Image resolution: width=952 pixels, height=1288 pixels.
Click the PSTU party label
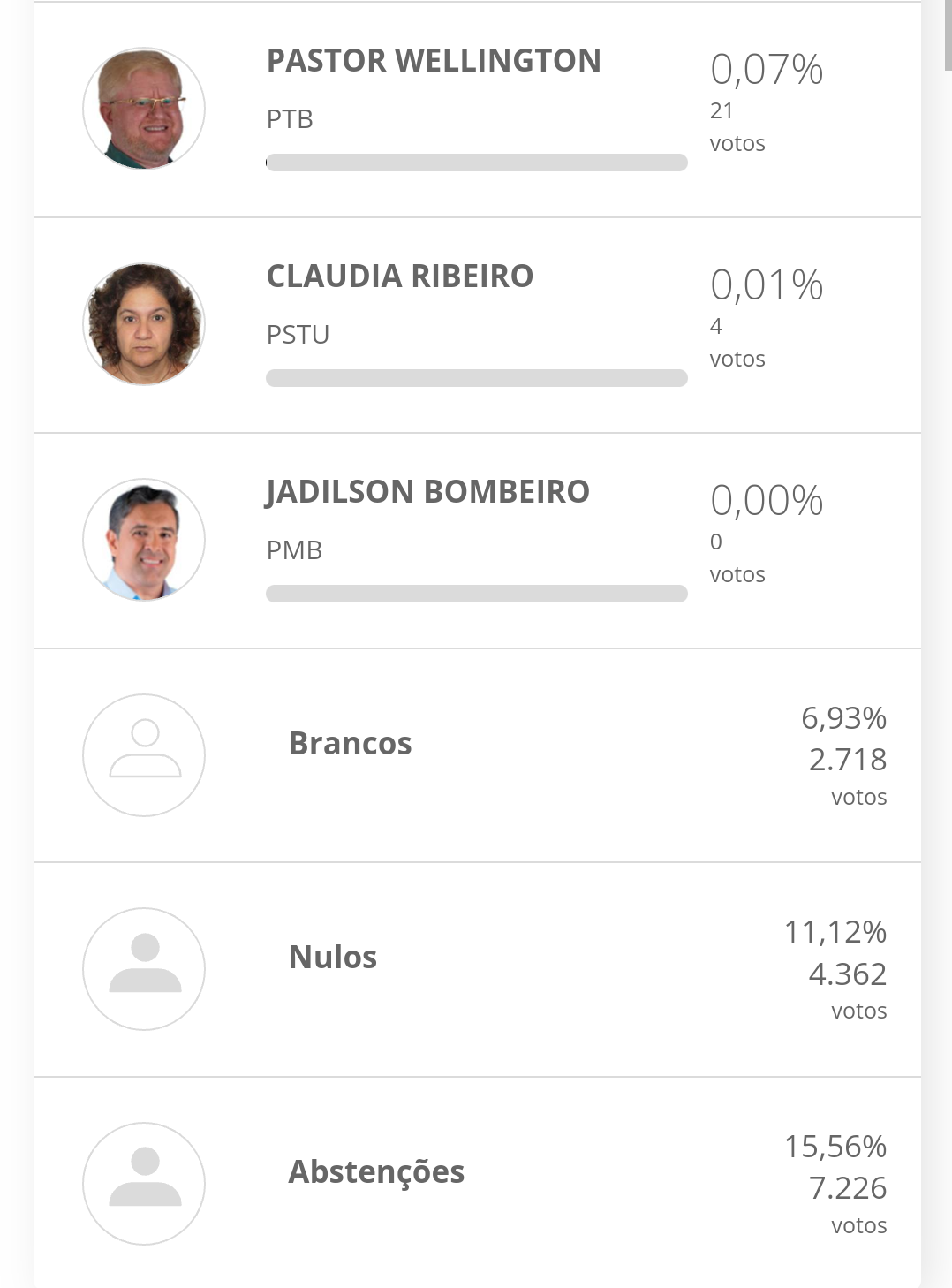[x=298, y=335]
